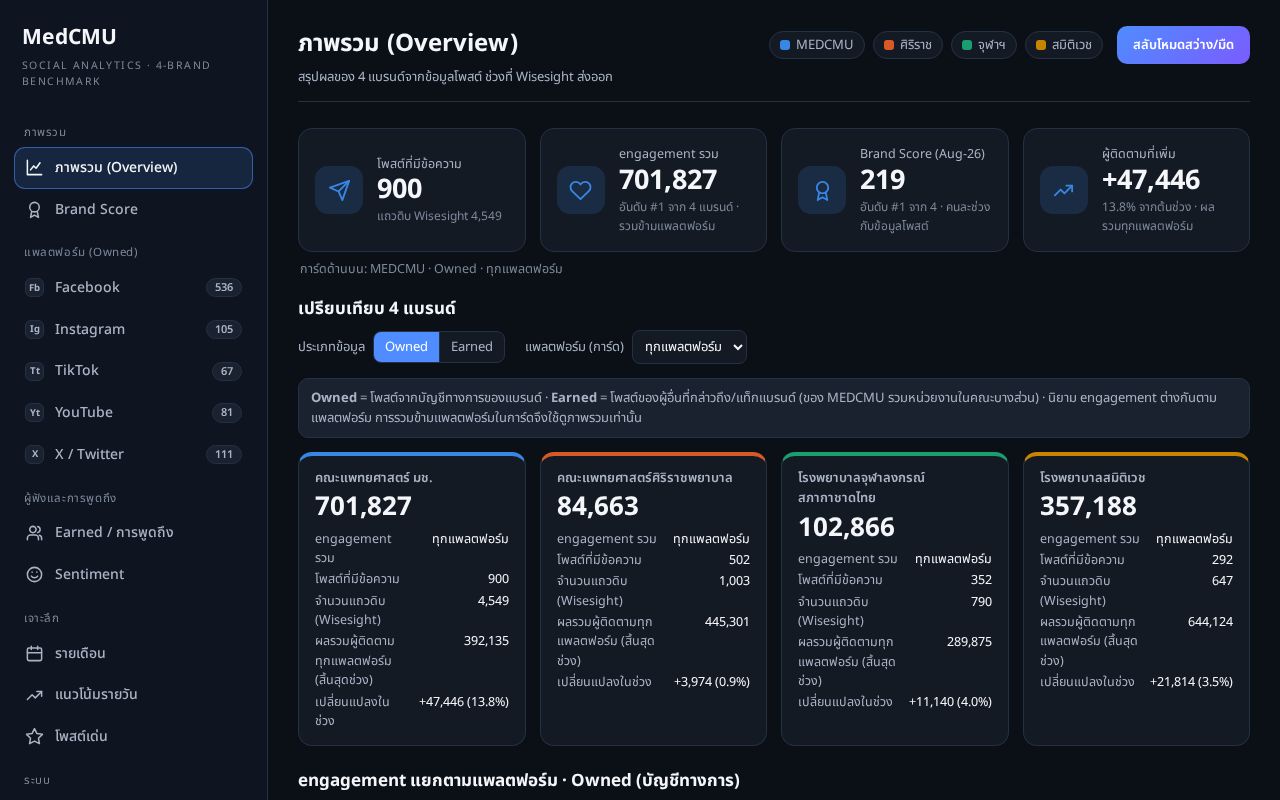Go to TikTok platform page

click(x=133, y=371)
